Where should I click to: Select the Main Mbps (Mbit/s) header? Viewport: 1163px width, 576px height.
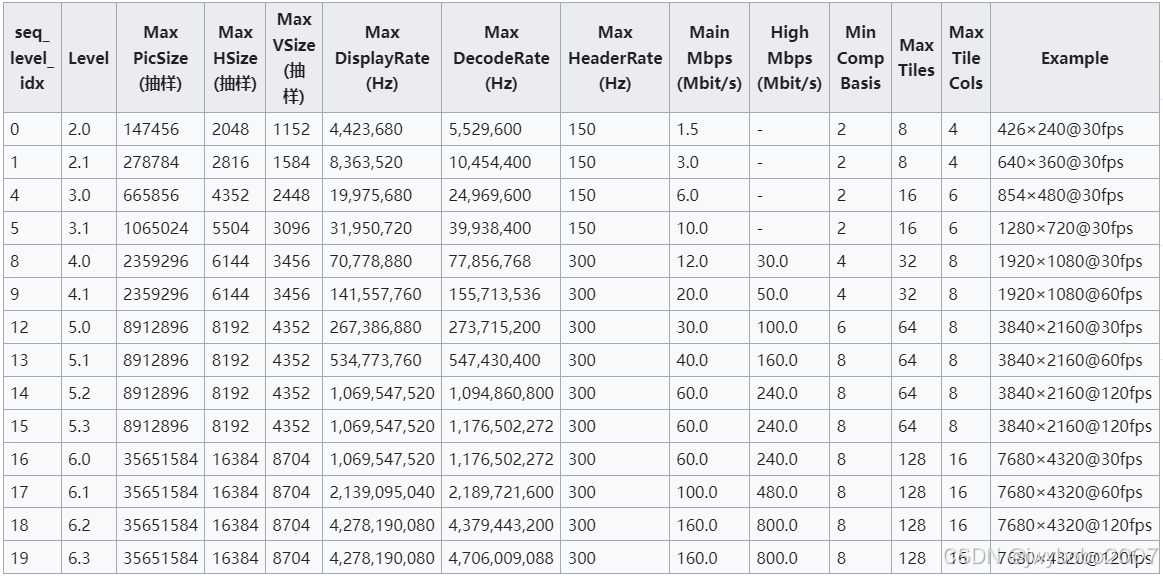click(x=709, y=58)
